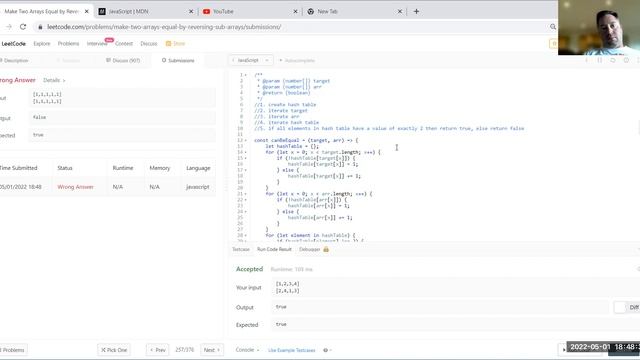640x360 pixels.
Task: Go to next problem with Next
Action: point(212,350)
